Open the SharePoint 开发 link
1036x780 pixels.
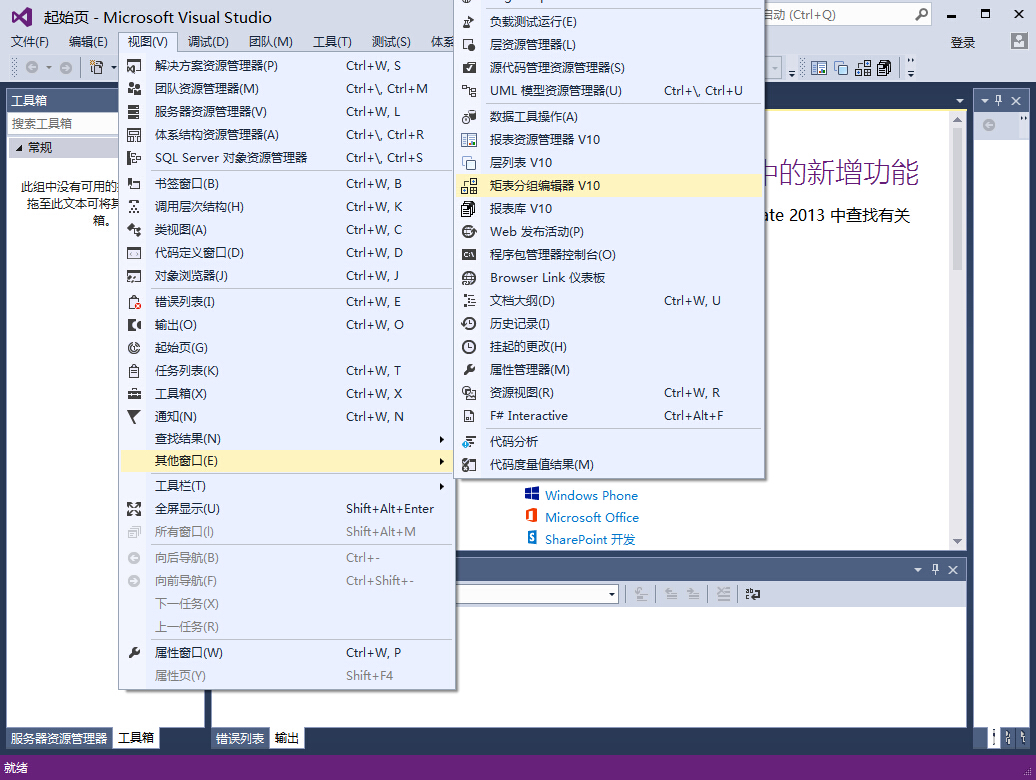590,540
